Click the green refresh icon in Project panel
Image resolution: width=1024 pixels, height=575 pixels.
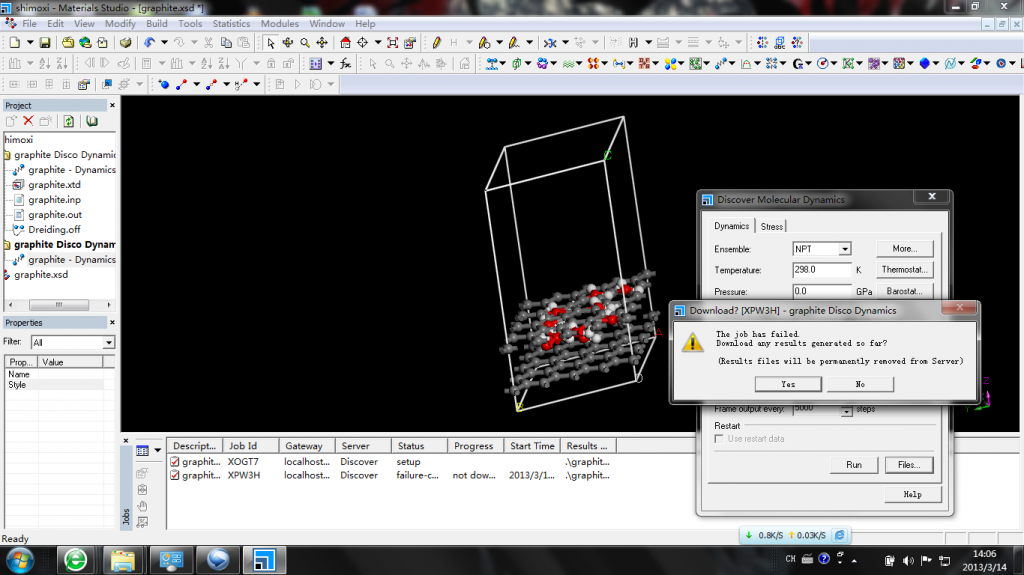[69, 121]
